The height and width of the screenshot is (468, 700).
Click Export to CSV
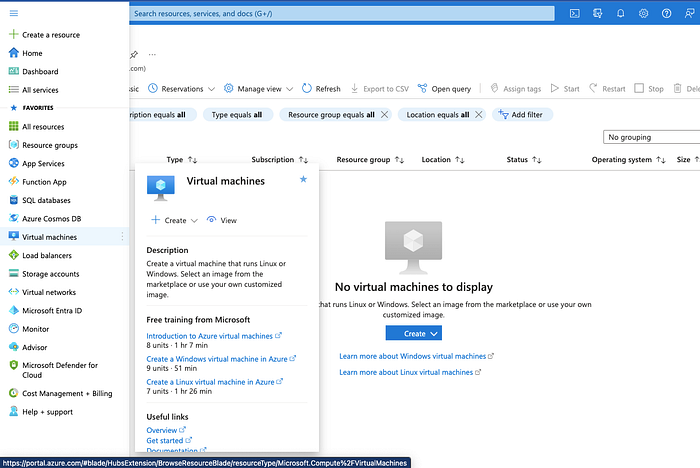(379, 89)
